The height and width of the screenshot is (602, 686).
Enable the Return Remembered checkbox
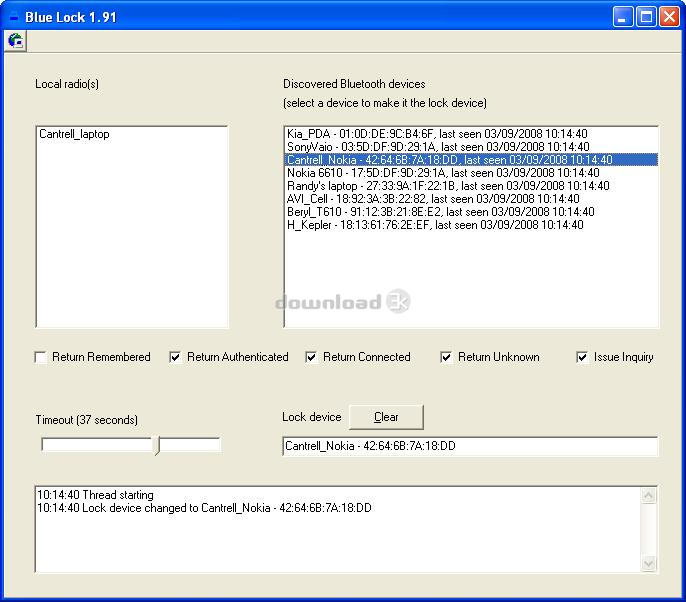41,357
